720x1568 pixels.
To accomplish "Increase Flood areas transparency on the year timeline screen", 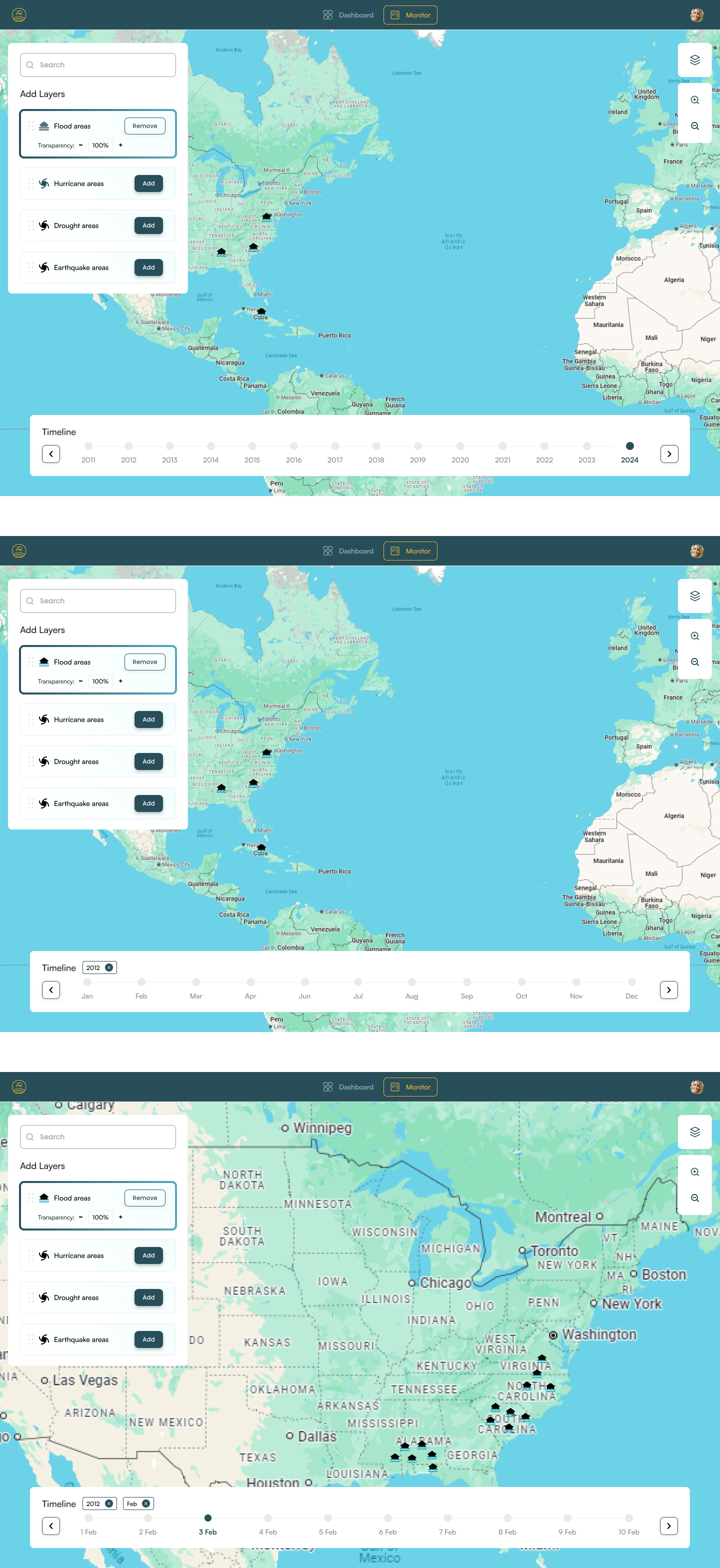I will pyautogui.click(x=120, y=145).
